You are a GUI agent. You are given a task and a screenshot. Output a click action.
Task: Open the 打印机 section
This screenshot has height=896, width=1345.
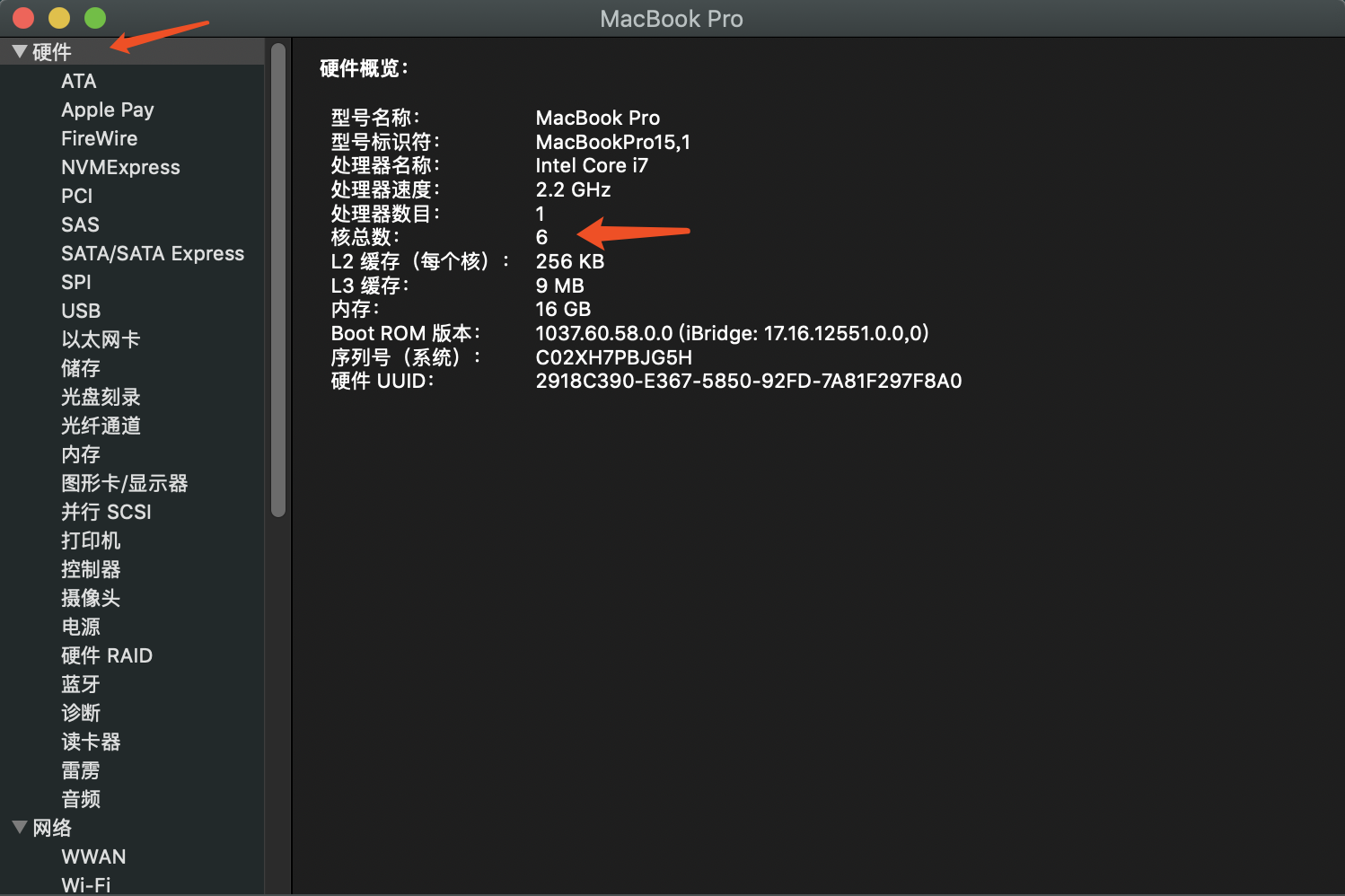click(x=91, y=540)
